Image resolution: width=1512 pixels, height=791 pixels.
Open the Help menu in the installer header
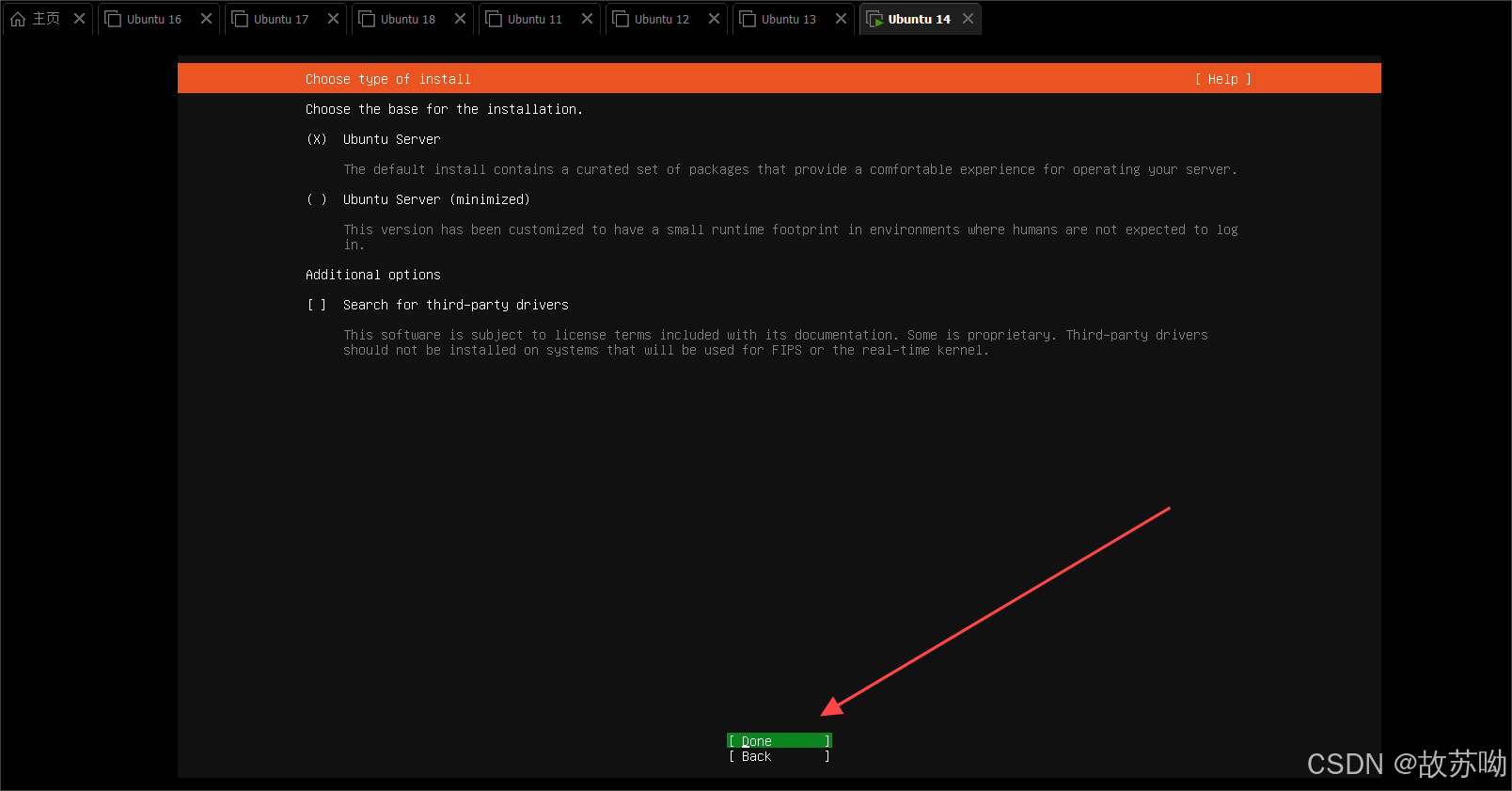[1222, 79]
